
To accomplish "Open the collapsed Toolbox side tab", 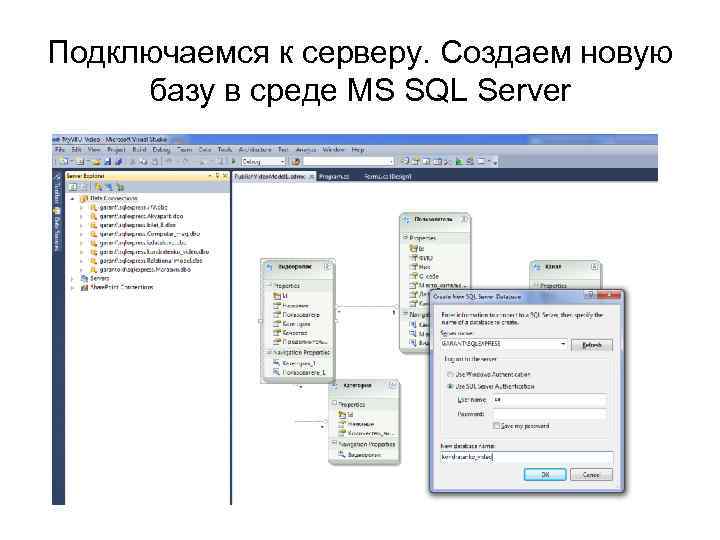I will pyautogui.click(x=58, y=189).
